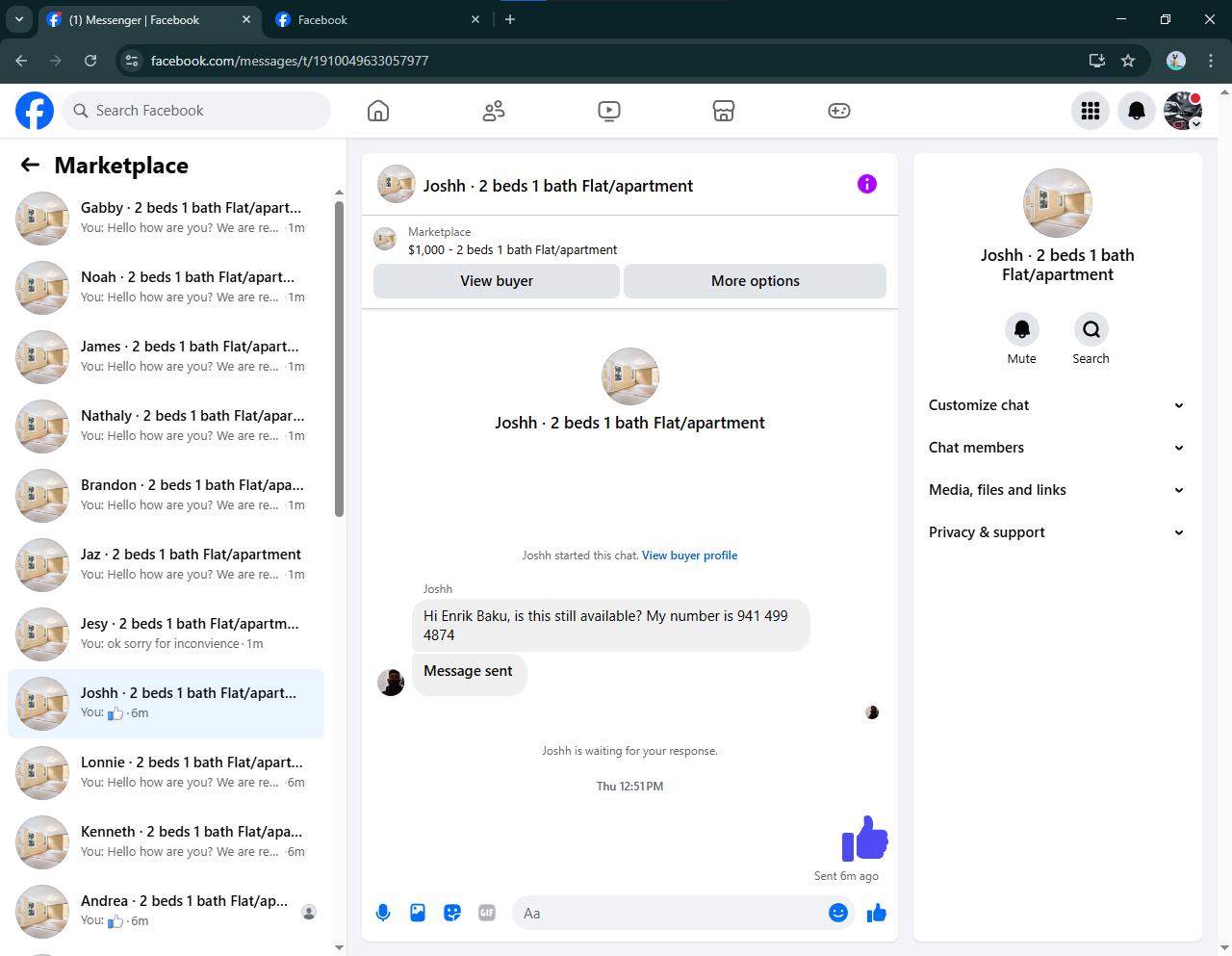Select the highlighted Joshh conversation row
The width and height of the screenshot is (1232, 956).
coord(166,704)
